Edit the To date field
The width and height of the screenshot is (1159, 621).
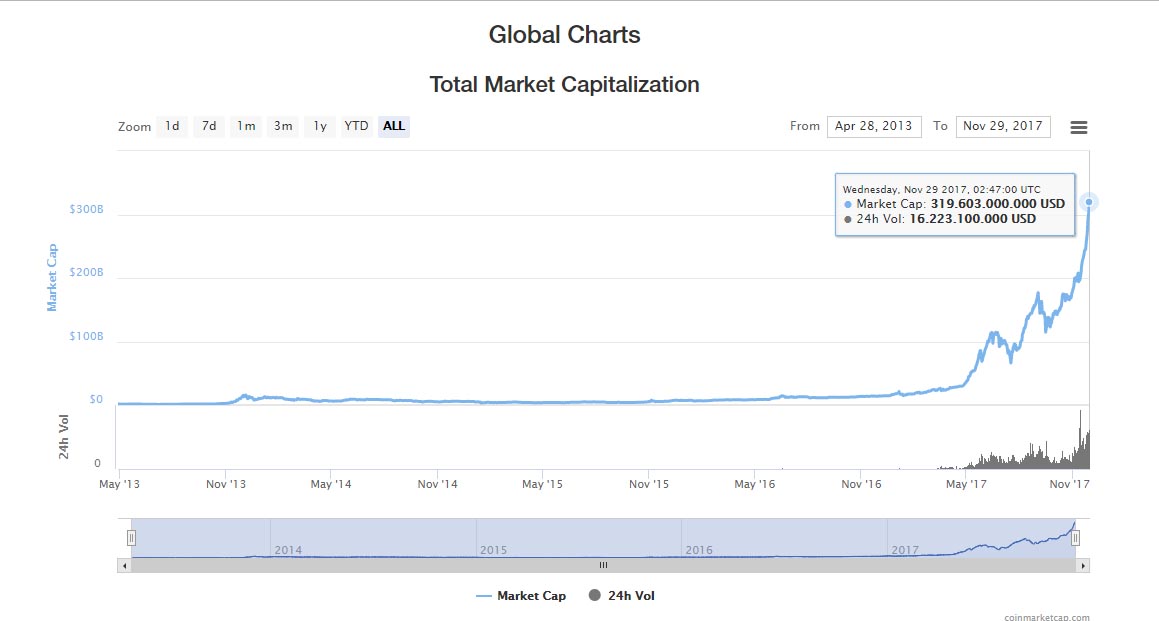coord(1003,126)
